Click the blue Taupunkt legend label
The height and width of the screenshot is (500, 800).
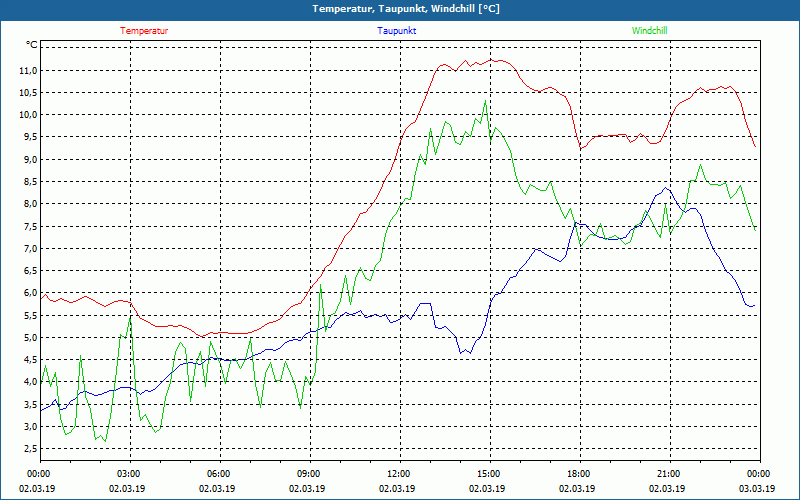(x=397, y=31)
